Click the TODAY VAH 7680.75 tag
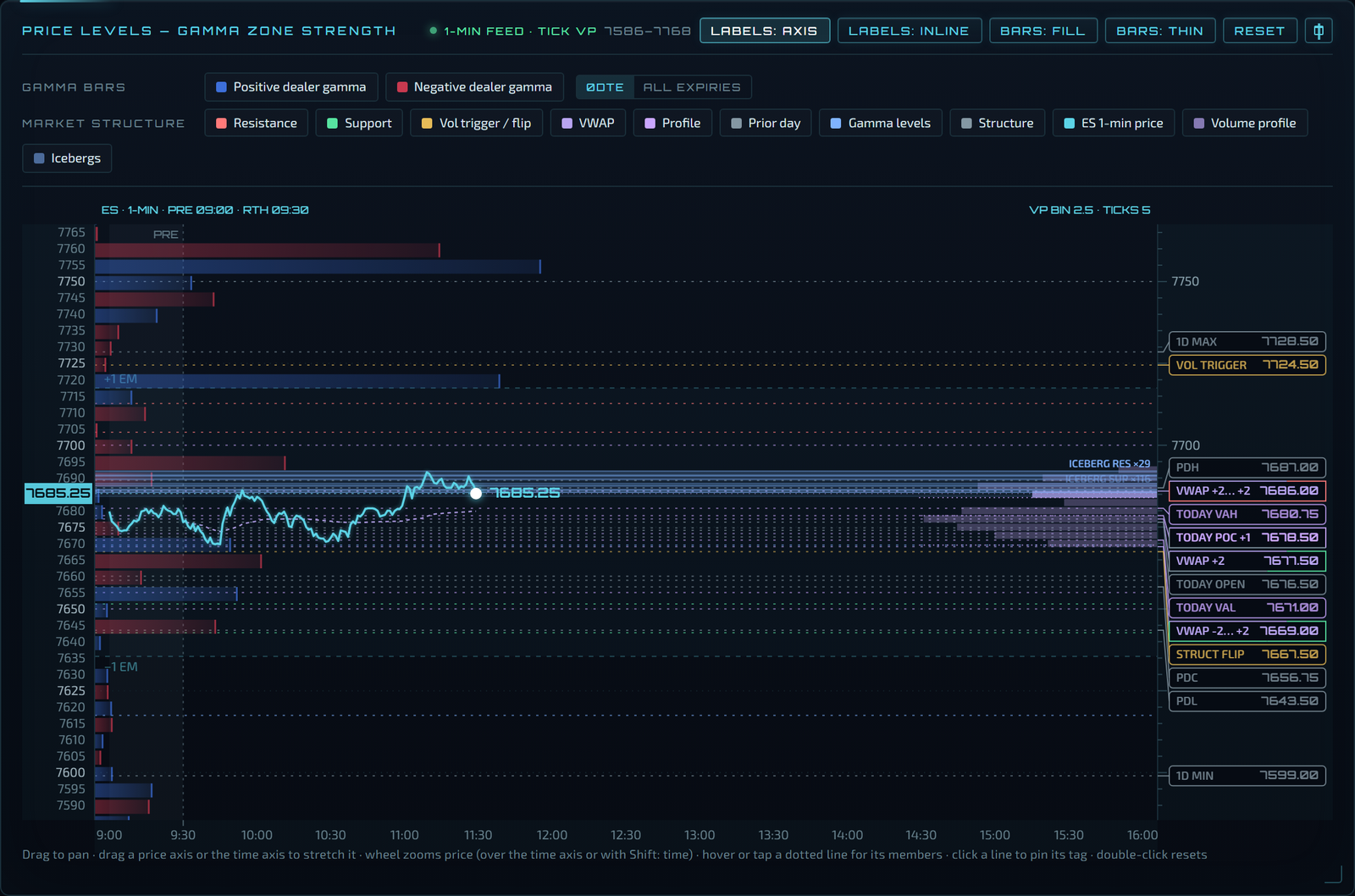The width and height of the screenshot is (1355, 896). click(1247, 514)
